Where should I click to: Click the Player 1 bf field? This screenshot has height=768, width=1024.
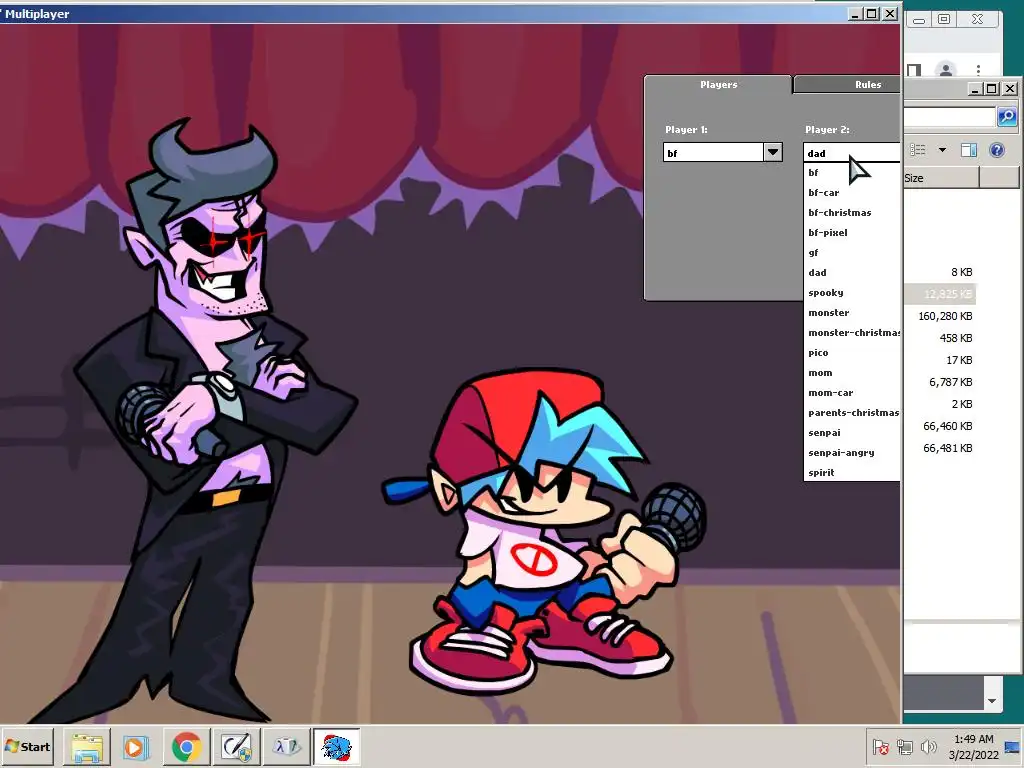713,153
